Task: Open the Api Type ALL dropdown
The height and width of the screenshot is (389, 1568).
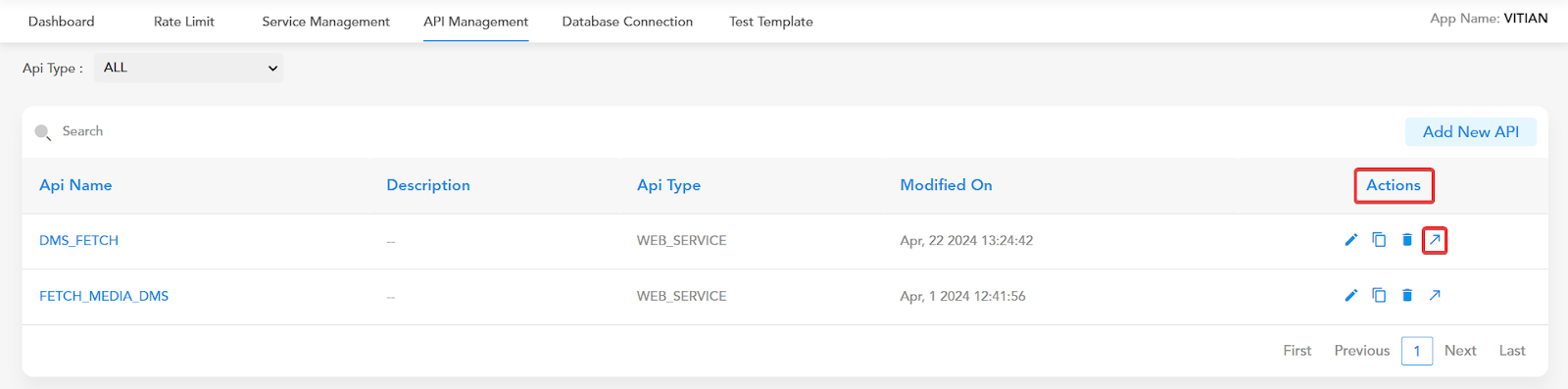Action: point(189,68)
